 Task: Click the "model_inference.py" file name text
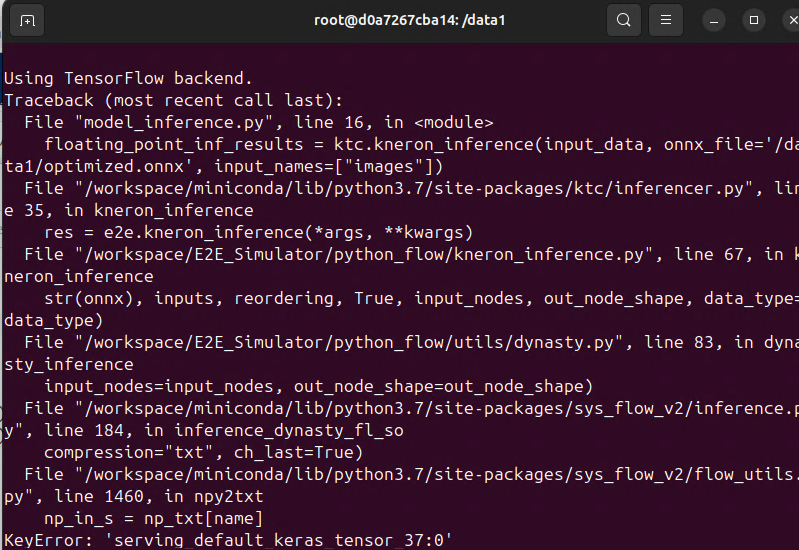174,122
